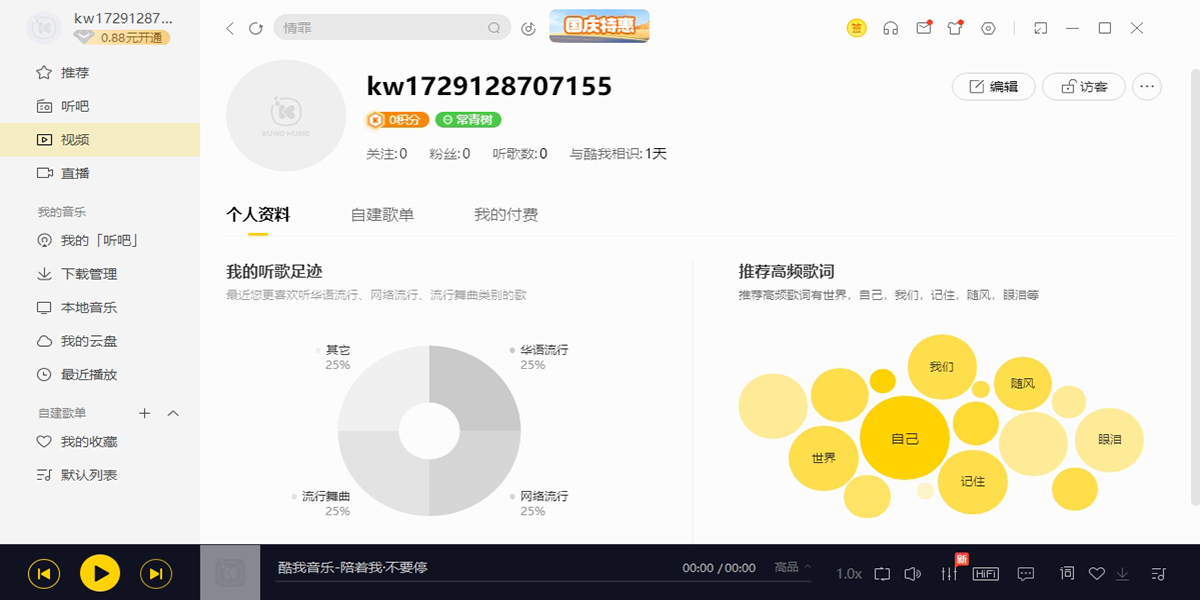Switch to 我的付费 tab
The width and height of the screenshot is (1200, 600).
tap(506, 214)
